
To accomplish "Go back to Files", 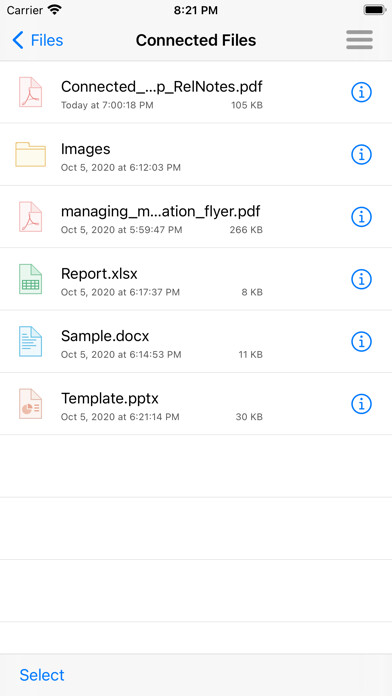I will coord(38,40).
